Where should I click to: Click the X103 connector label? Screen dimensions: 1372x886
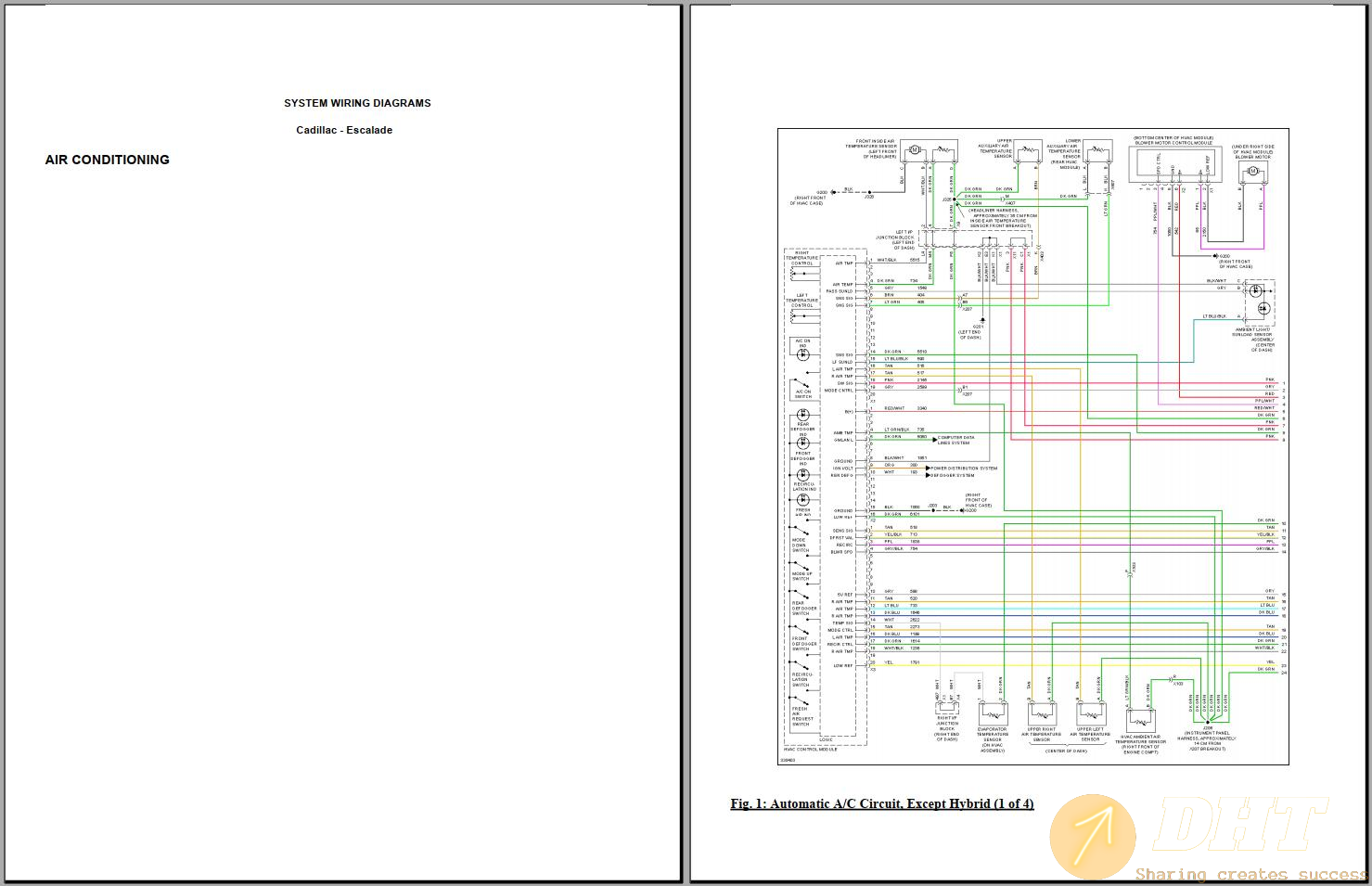pos(1178,684)
